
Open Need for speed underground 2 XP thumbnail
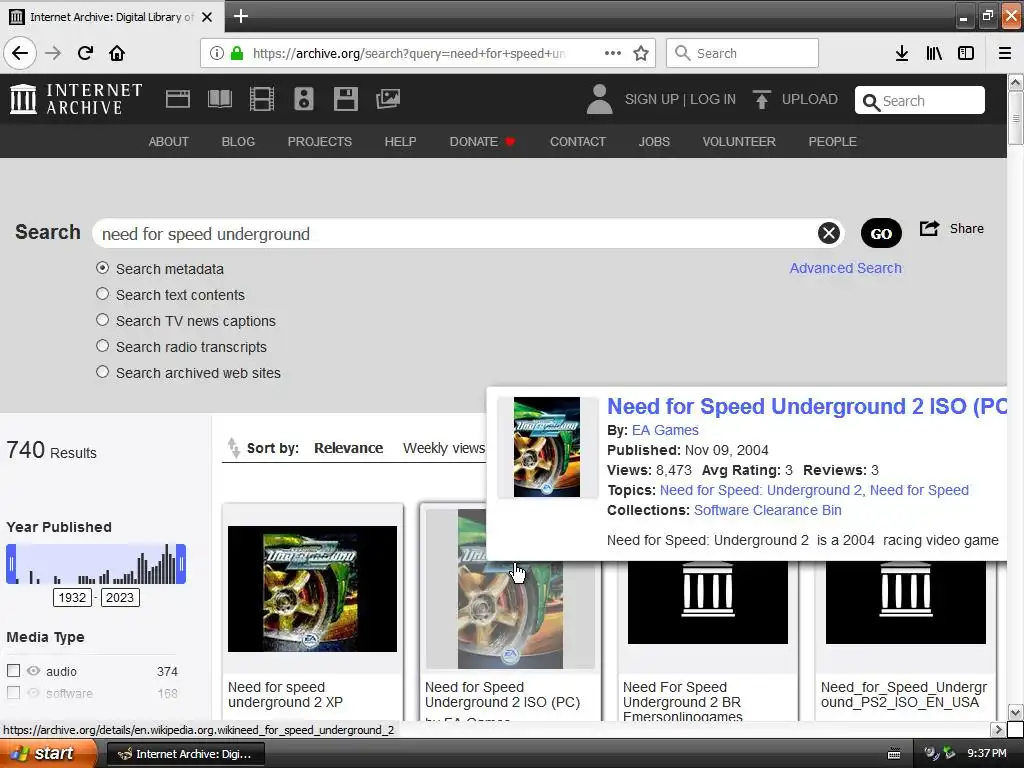(312, 589)
